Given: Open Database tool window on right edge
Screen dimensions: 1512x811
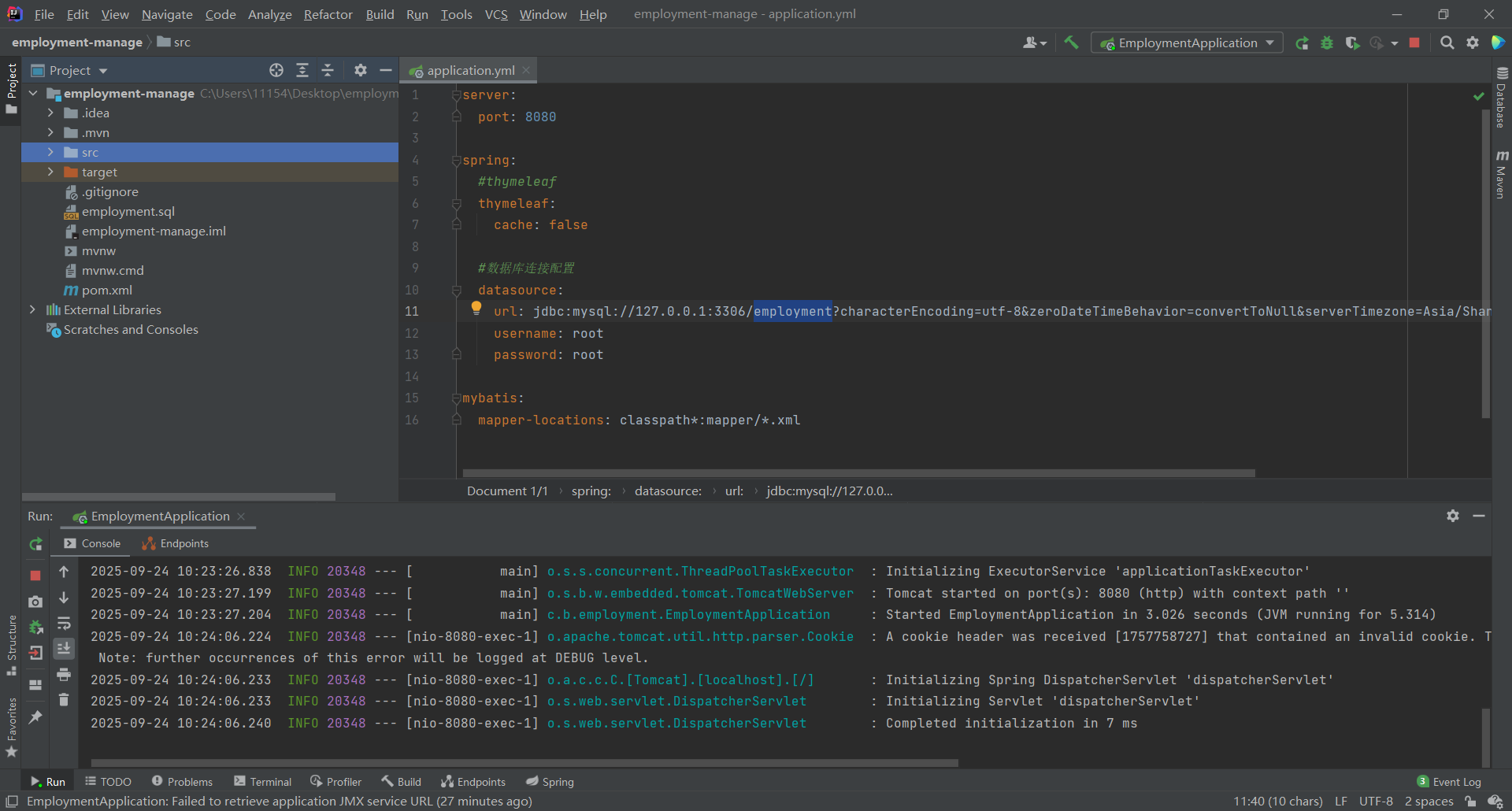Looking at the screenshot, I should [1502, 98].
